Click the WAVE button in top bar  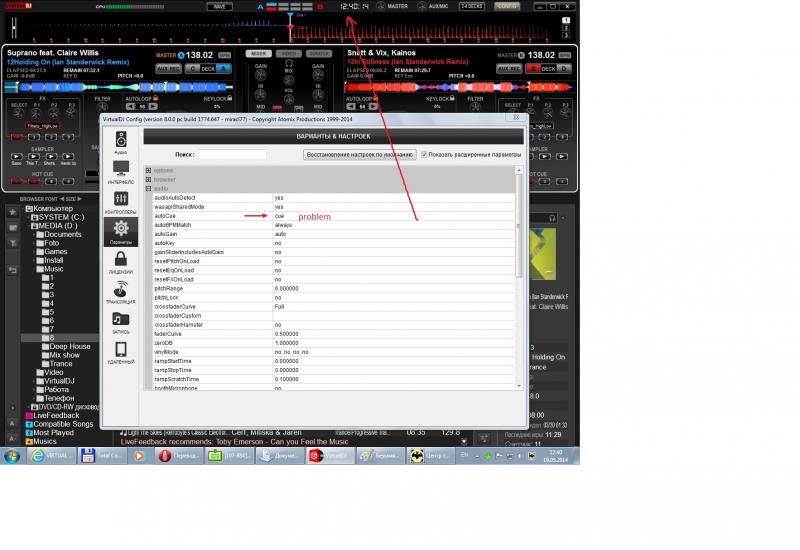(x=219, y=6)
